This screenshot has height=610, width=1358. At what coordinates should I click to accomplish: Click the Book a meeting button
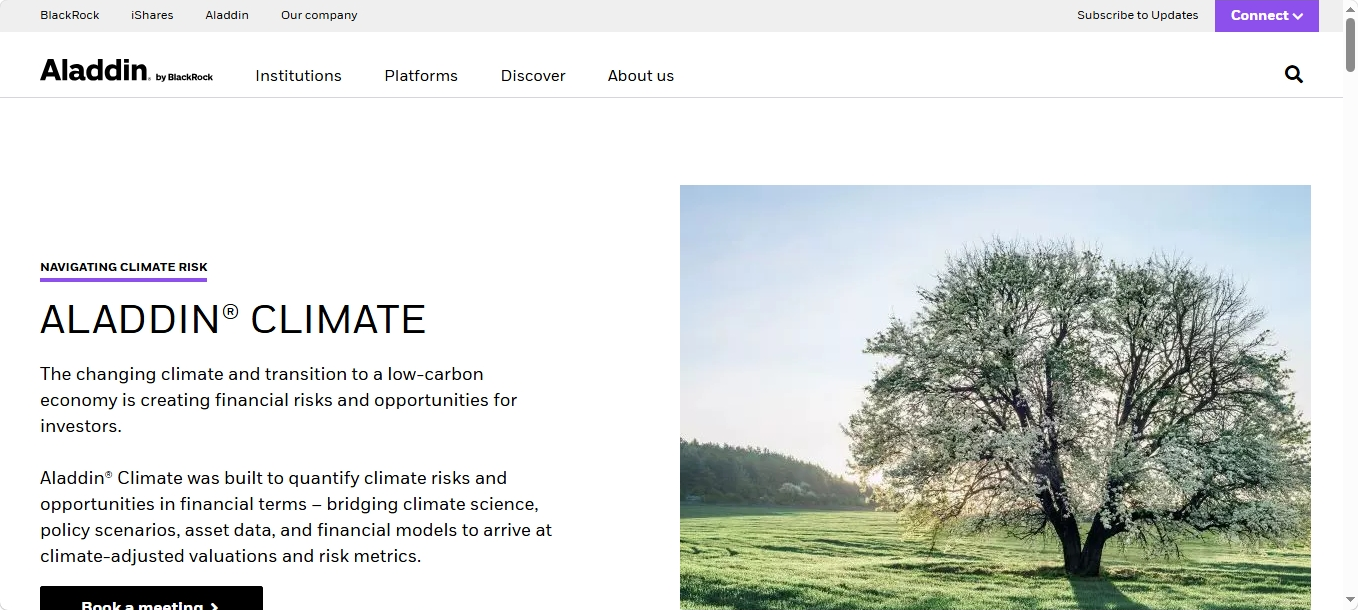pos(151,598)
